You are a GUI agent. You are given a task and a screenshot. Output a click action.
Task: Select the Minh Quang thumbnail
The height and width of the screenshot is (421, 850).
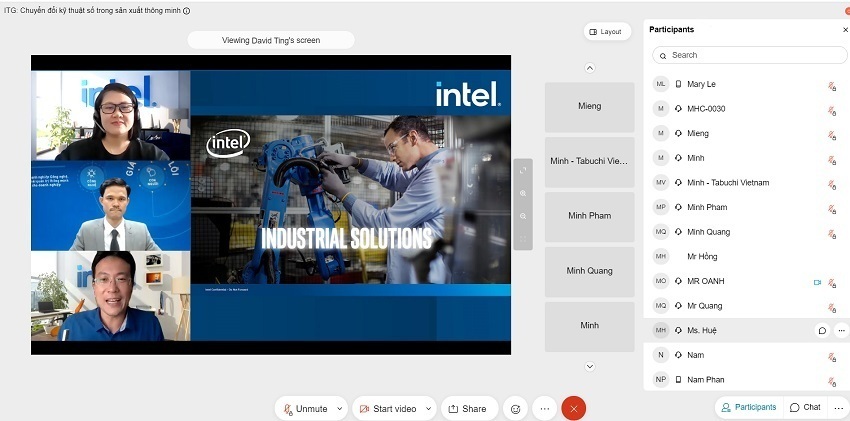[589, 271]
